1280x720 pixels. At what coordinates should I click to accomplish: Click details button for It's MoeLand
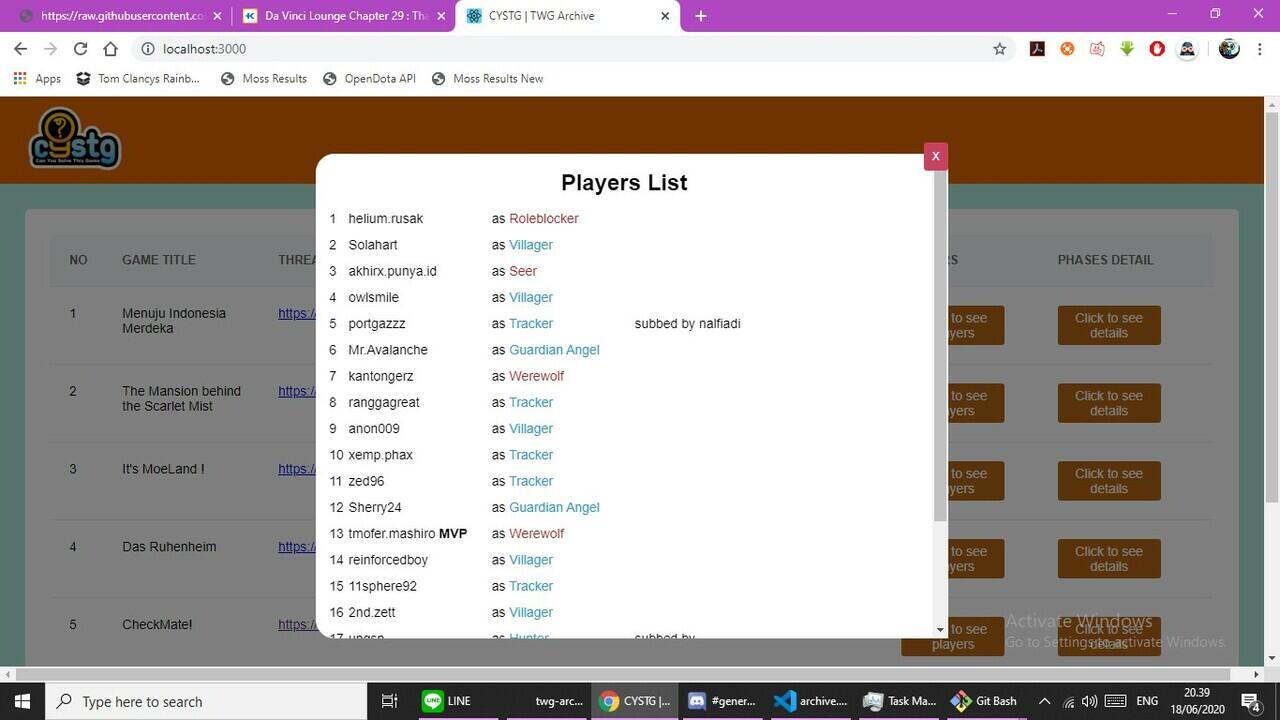click(1109, 481)
